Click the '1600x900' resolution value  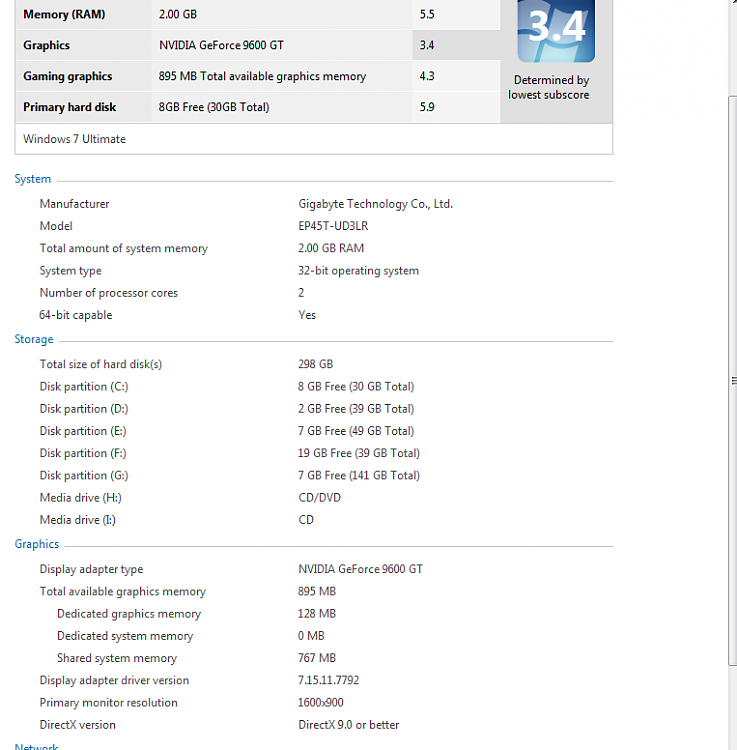click(x=320, y=703)
